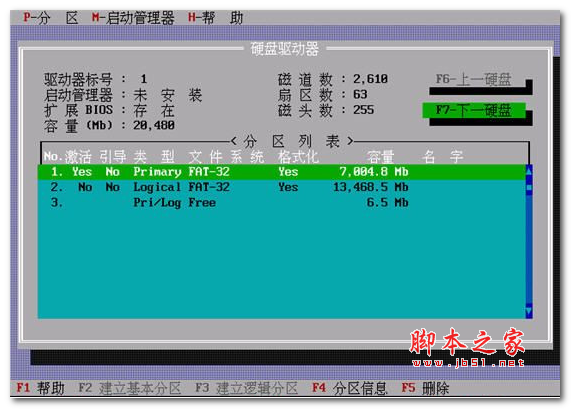571x409 pixels.
Task: Click the 激活 Yes value of partition 1
Action: click(x=82, y=172)
